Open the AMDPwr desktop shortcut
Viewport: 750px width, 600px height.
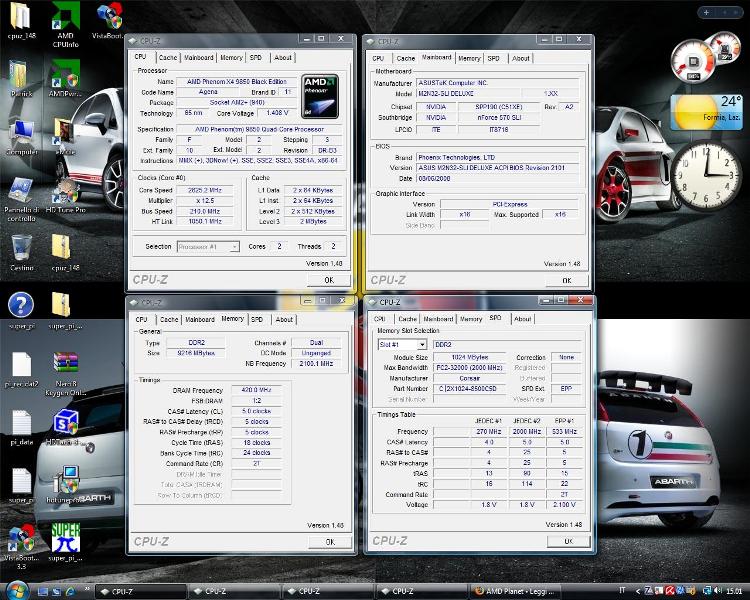[66, 78]
